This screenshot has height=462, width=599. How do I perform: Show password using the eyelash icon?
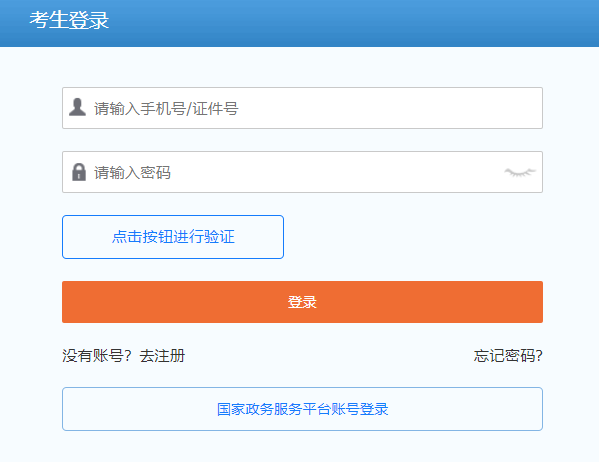click(520, 172)
